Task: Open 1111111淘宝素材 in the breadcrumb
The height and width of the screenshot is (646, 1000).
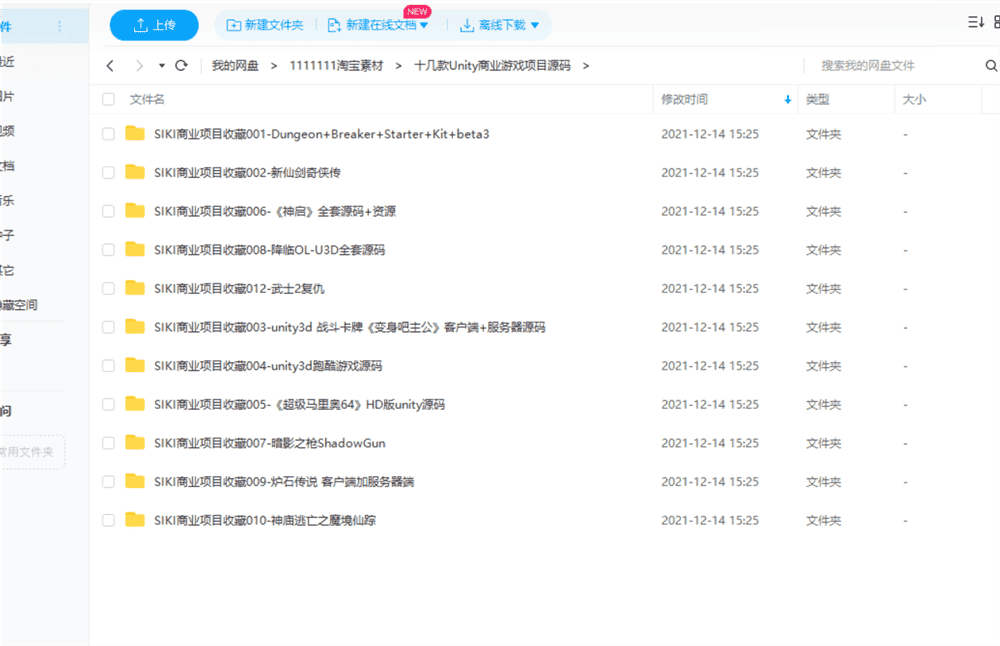Action: pos(336,66)
